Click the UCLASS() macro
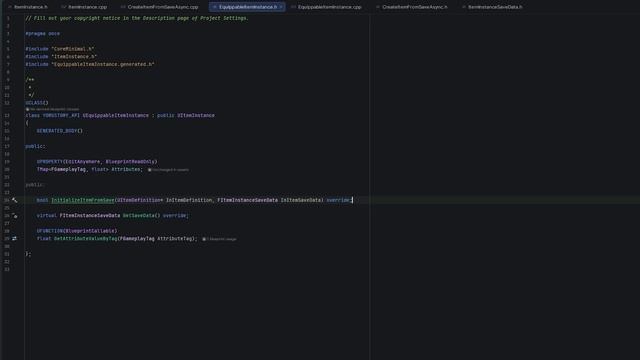 click(37, 103)
